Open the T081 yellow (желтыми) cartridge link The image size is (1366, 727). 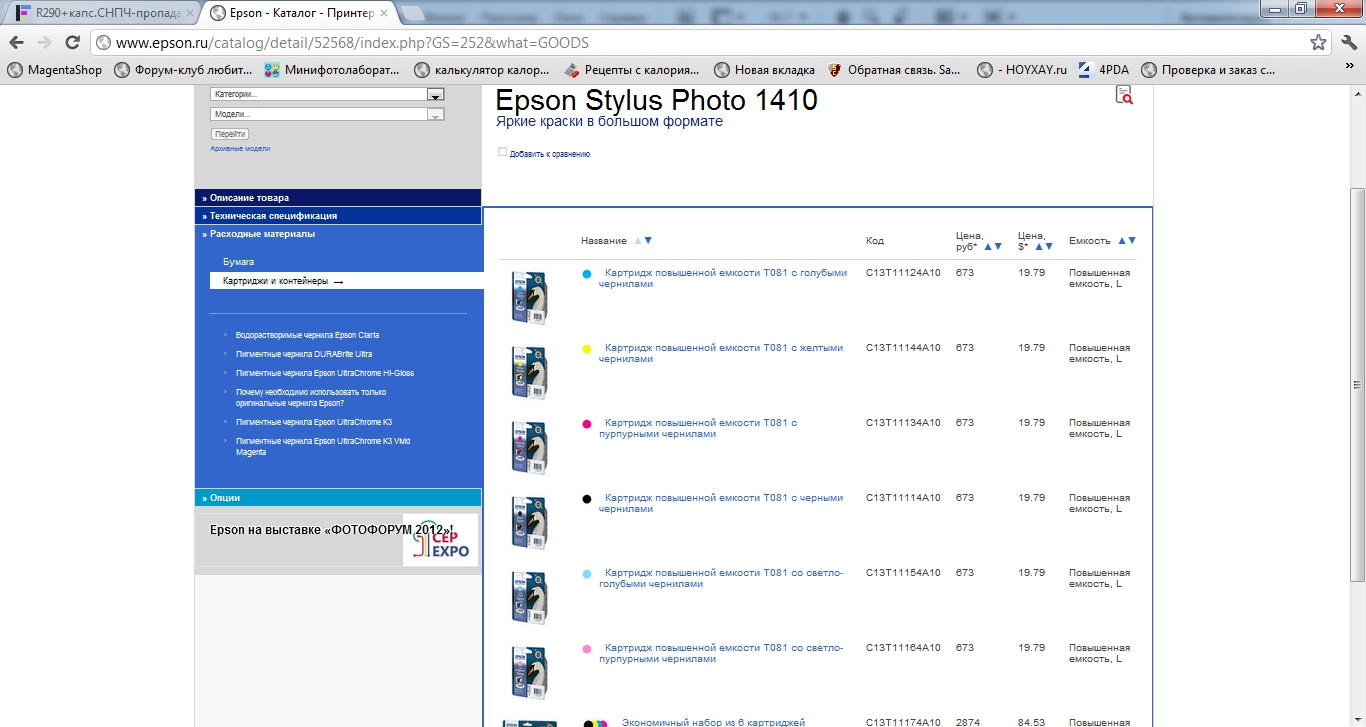pos(721,353)
